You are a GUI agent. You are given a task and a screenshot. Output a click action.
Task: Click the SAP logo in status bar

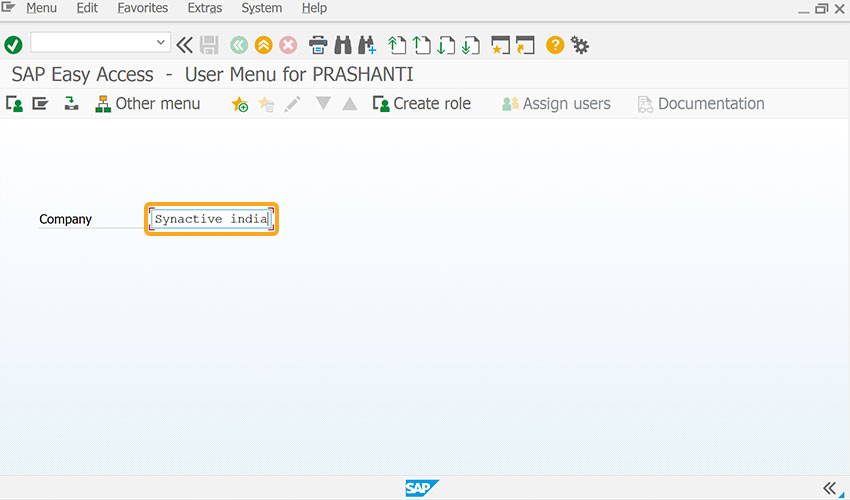click(422, 488)
